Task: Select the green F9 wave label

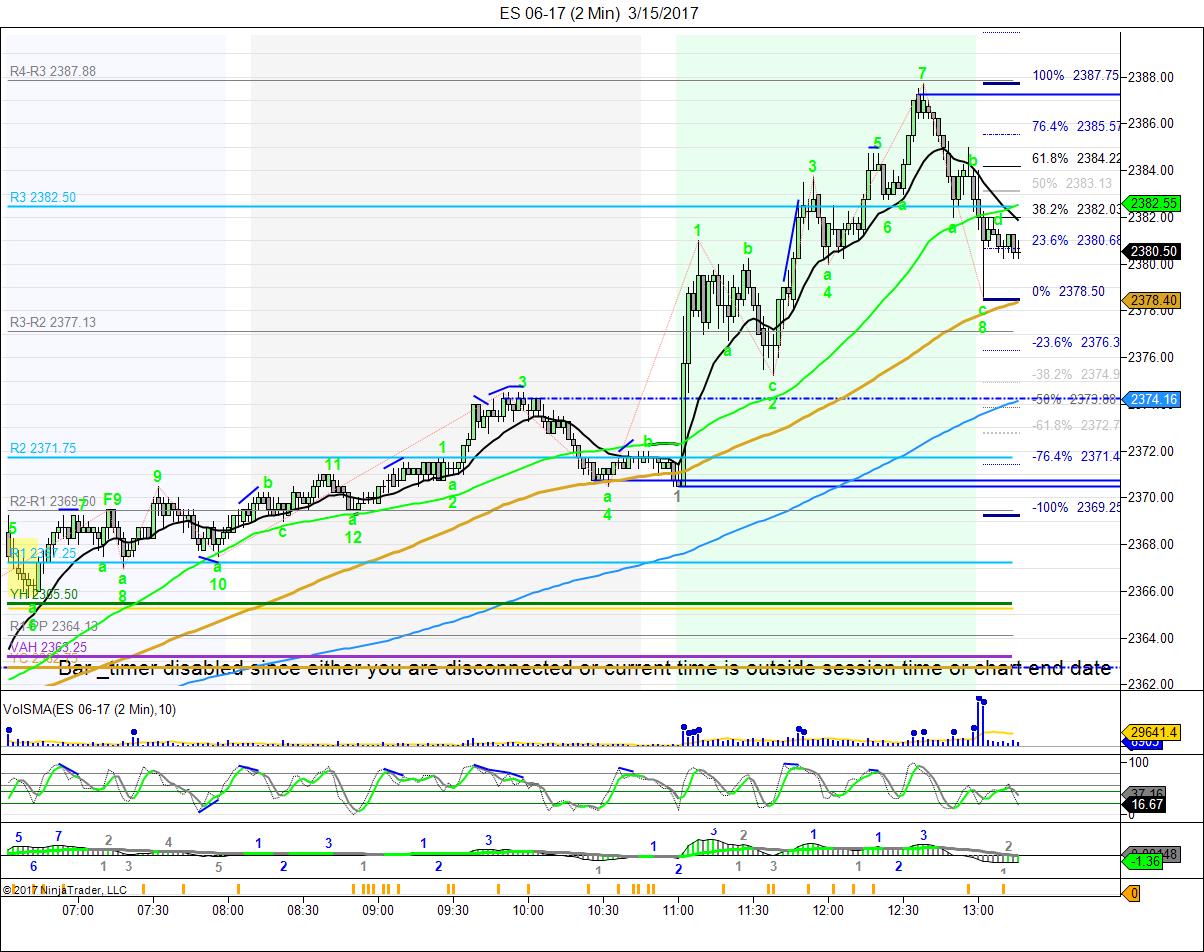Action: coord(112,499)
